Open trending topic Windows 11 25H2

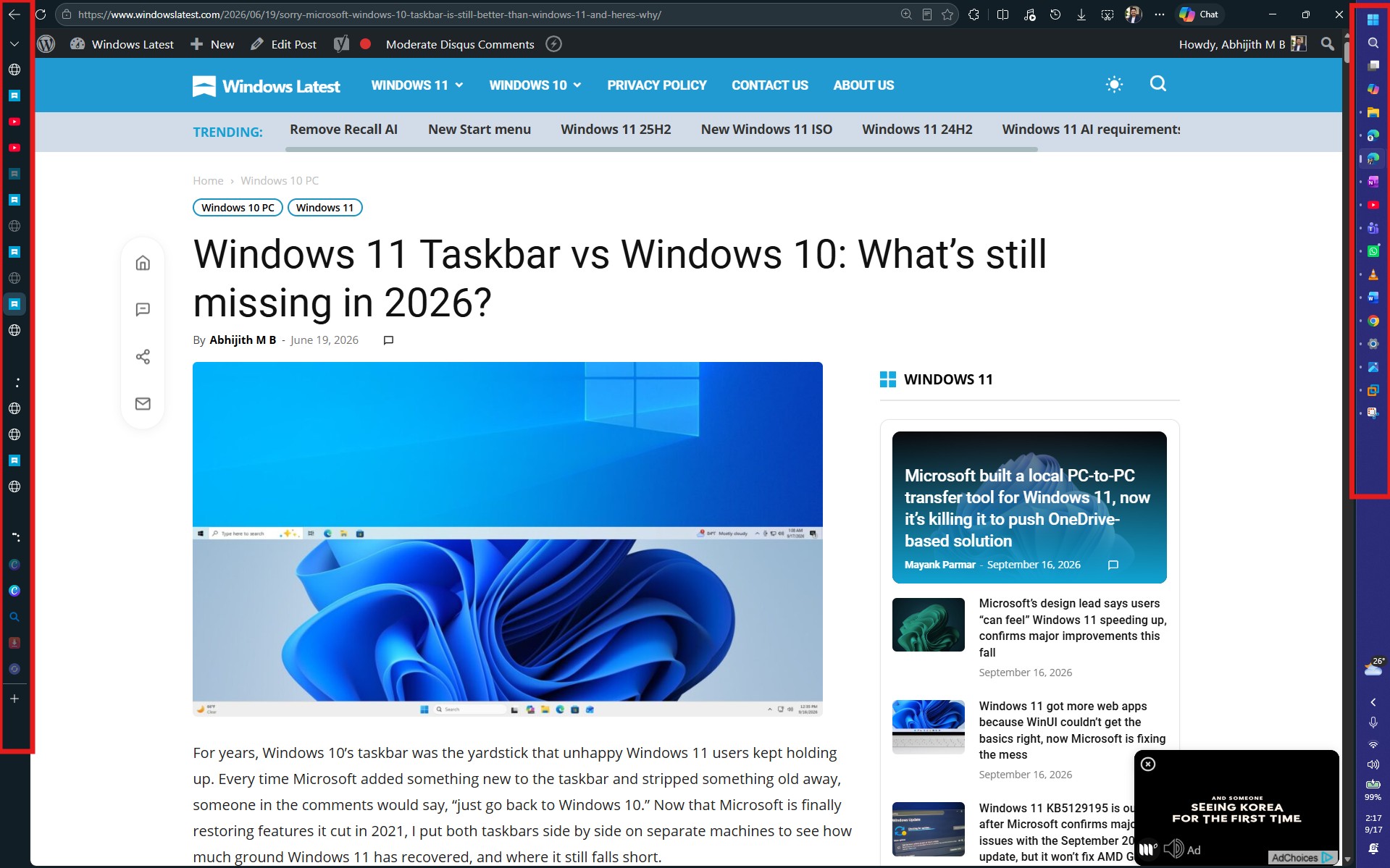point(616,130)
